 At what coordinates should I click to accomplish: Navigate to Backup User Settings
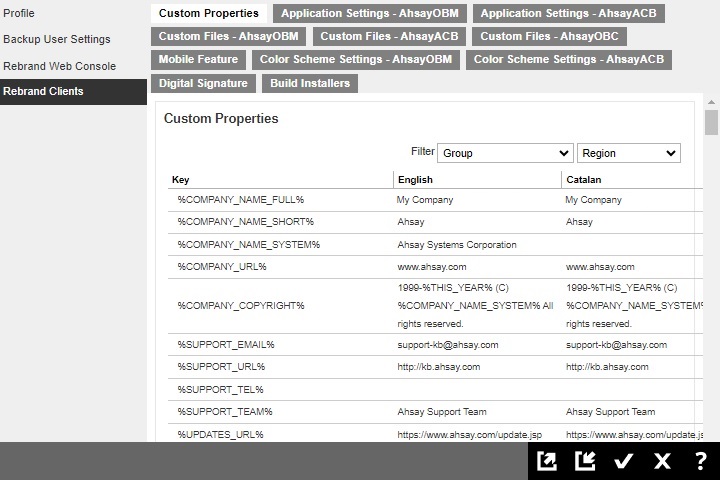click(57, 40)
